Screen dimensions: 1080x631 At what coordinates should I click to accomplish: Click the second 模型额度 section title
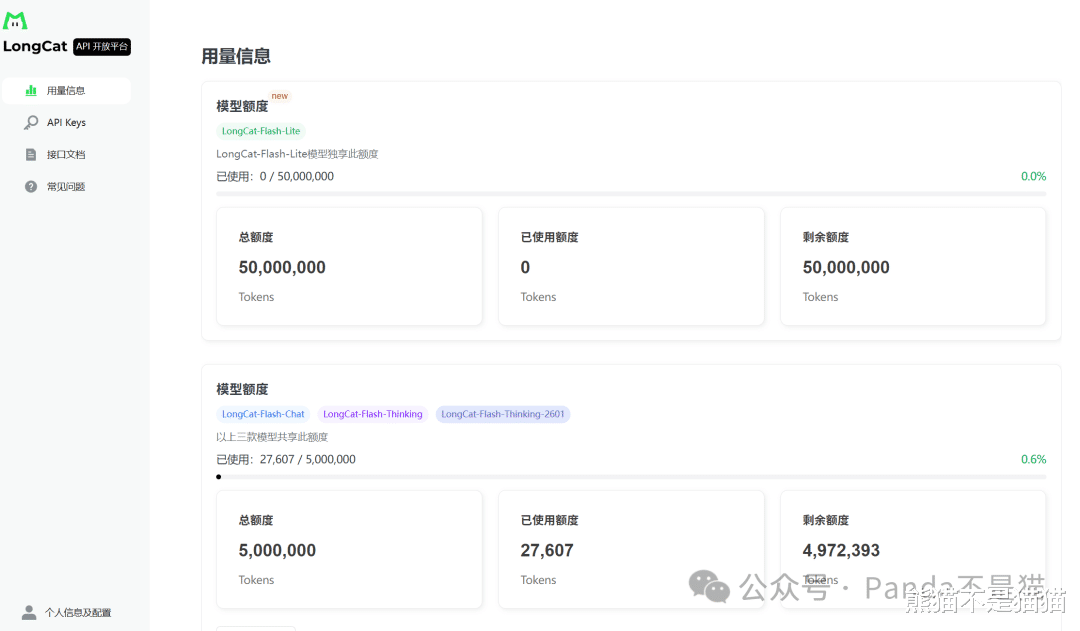point(242,389)
